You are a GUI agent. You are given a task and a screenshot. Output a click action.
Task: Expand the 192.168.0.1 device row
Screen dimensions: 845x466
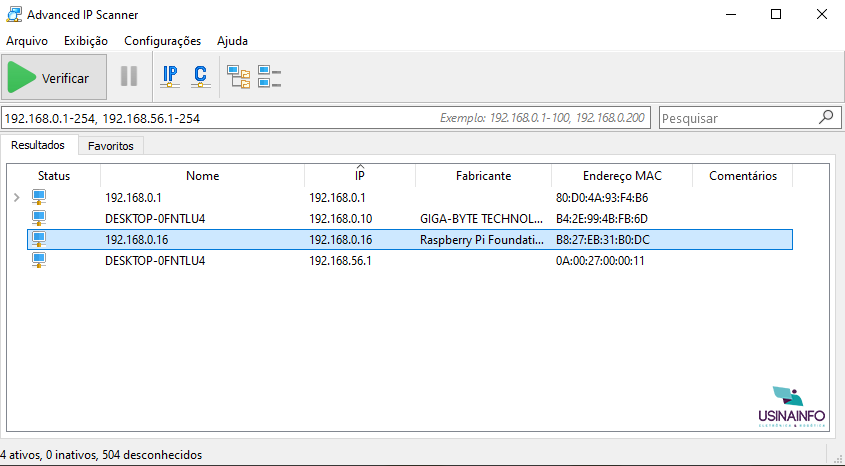coord(17,198)
